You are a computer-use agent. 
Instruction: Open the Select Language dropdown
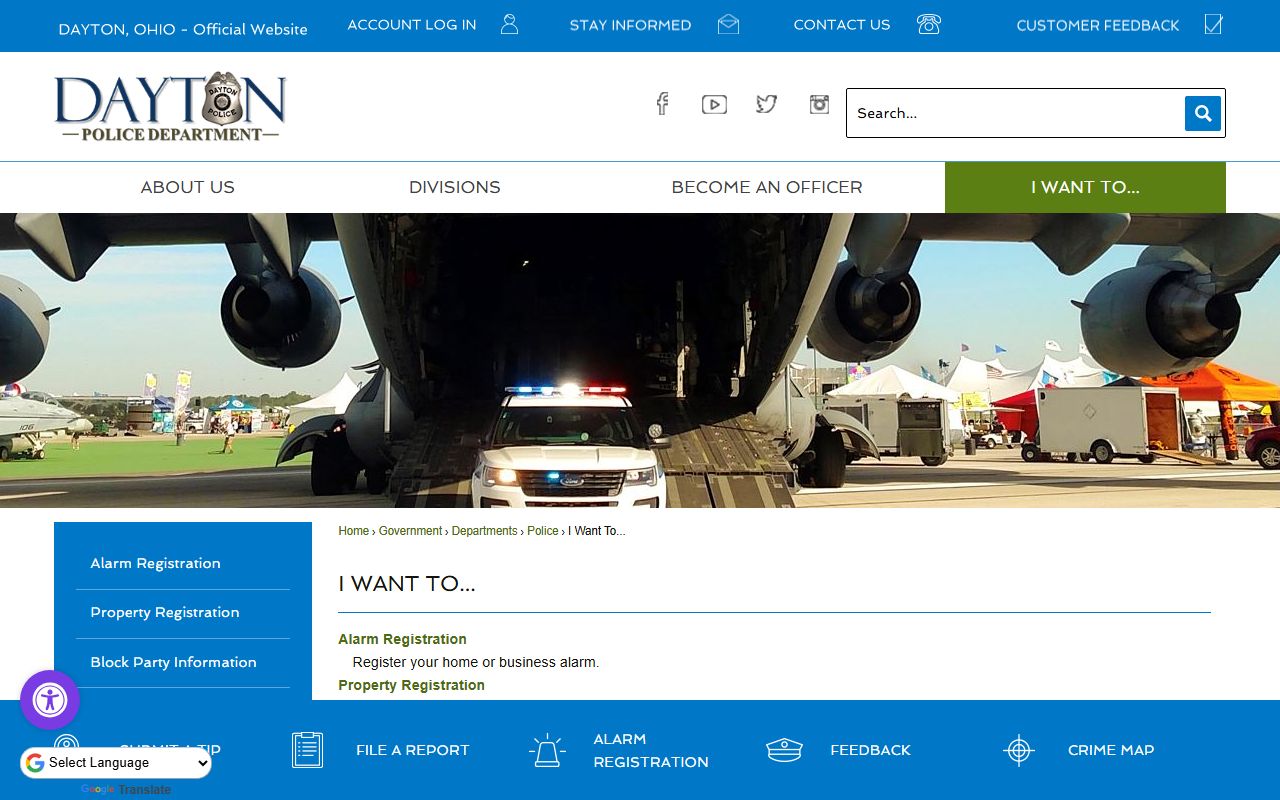point(116,763)
